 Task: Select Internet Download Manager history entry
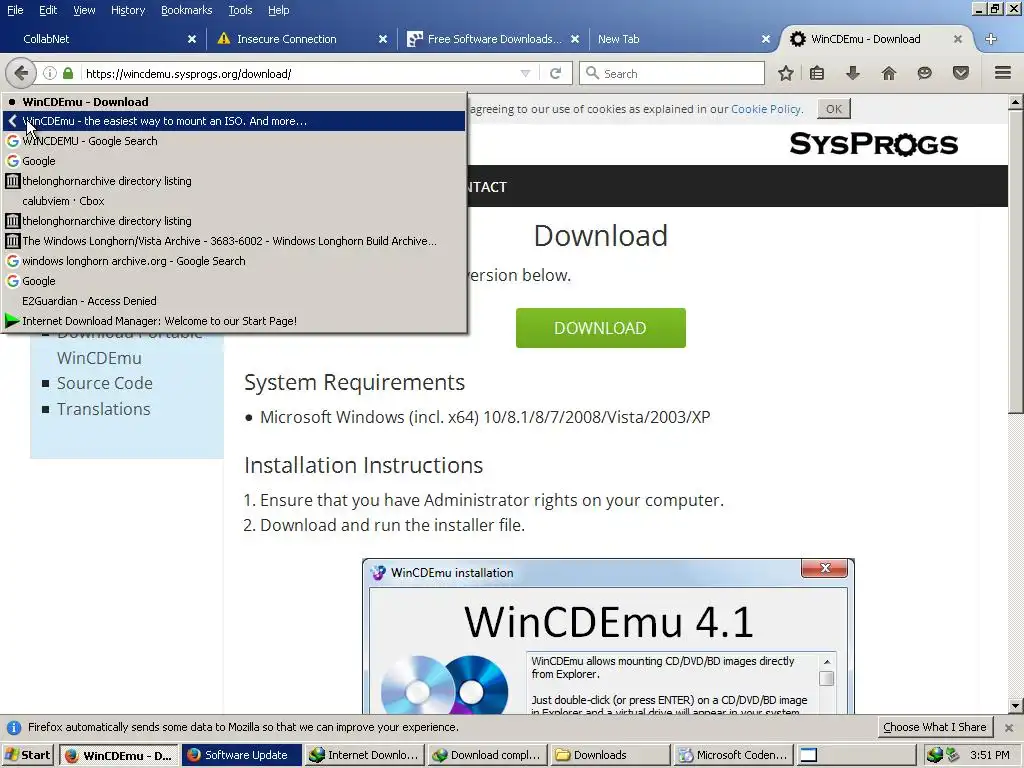234,321
